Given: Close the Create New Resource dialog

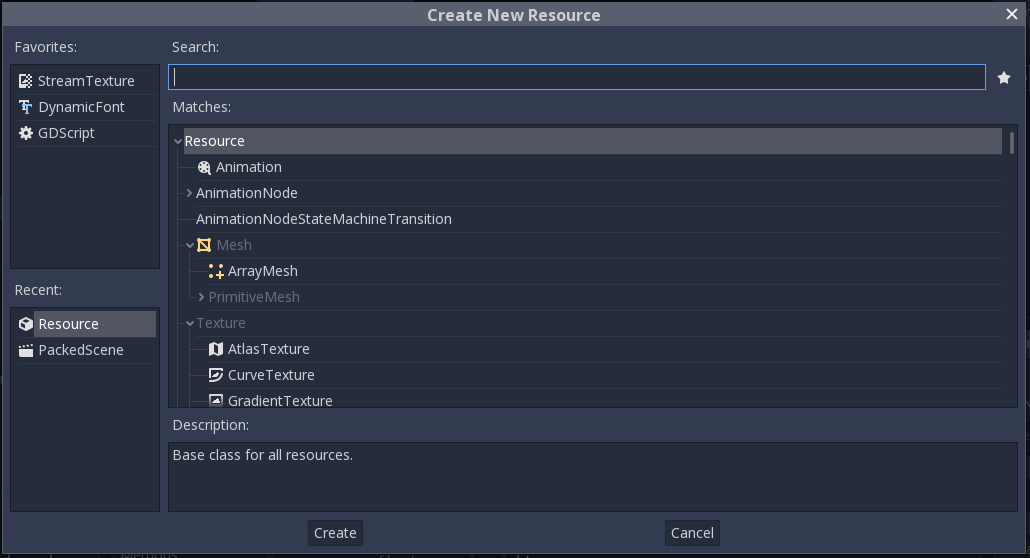Looking at the screenshot, I should click(x=1012, y=14).
